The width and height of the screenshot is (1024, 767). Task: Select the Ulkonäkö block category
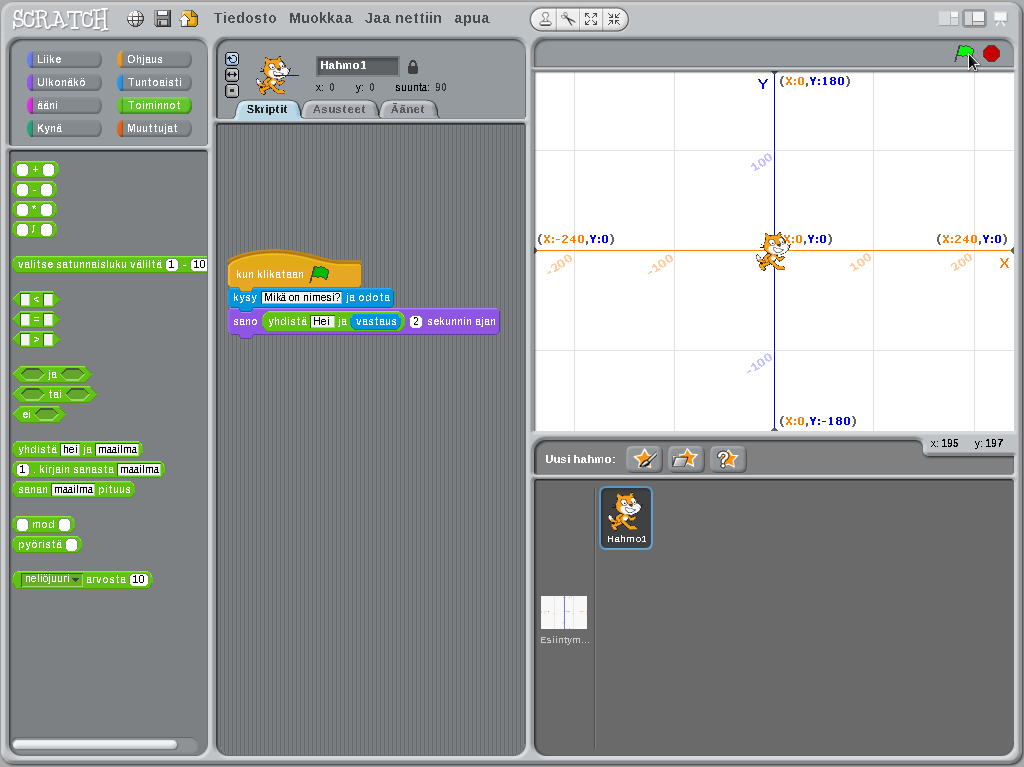[64, 82]
